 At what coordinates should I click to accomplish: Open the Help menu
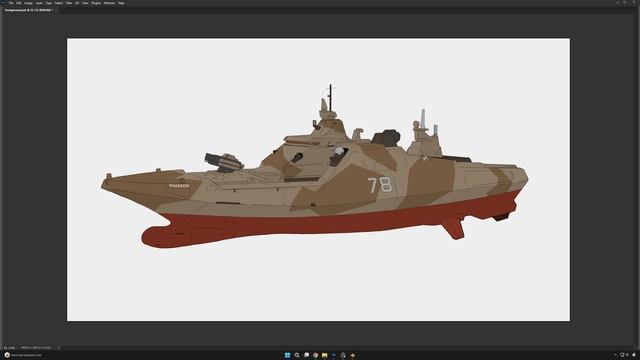121,3
